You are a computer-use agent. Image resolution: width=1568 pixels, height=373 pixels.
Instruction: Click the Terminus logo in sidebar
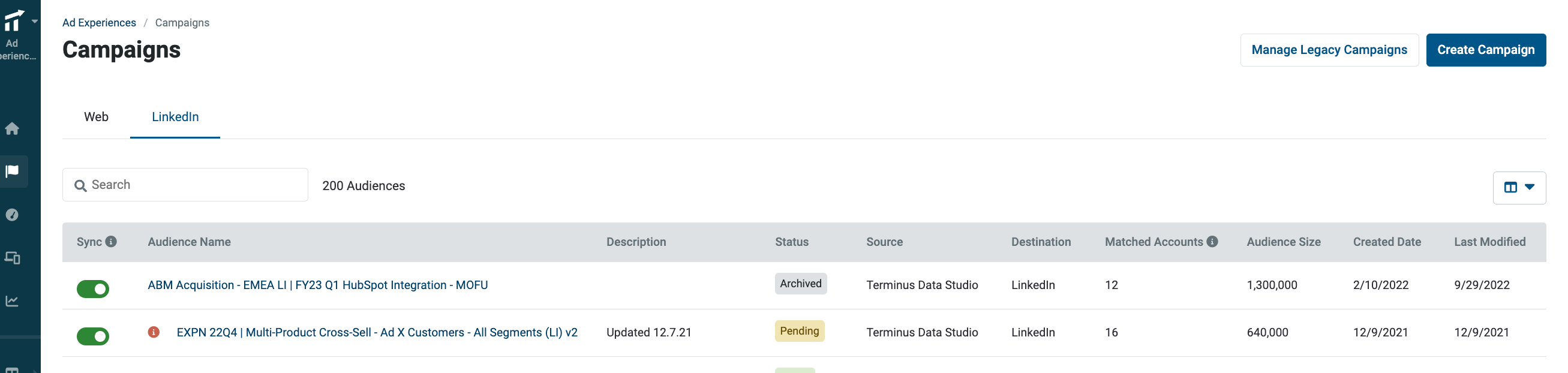pos(14,20)
